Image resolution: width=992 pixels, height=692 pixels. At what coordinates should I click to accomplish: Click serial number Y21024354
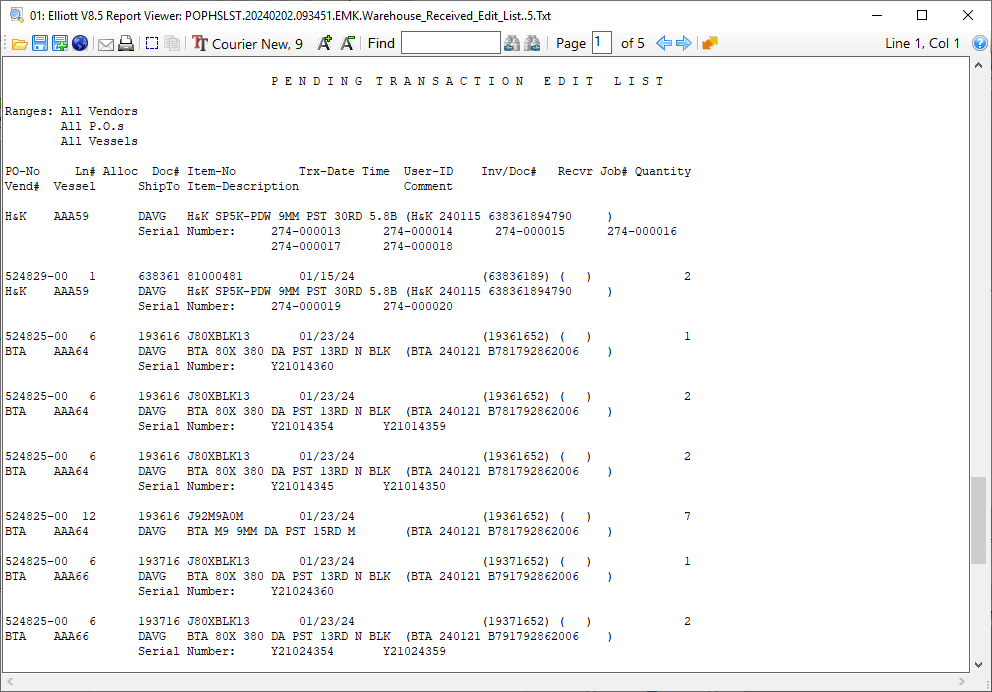[x=302, y=652]
